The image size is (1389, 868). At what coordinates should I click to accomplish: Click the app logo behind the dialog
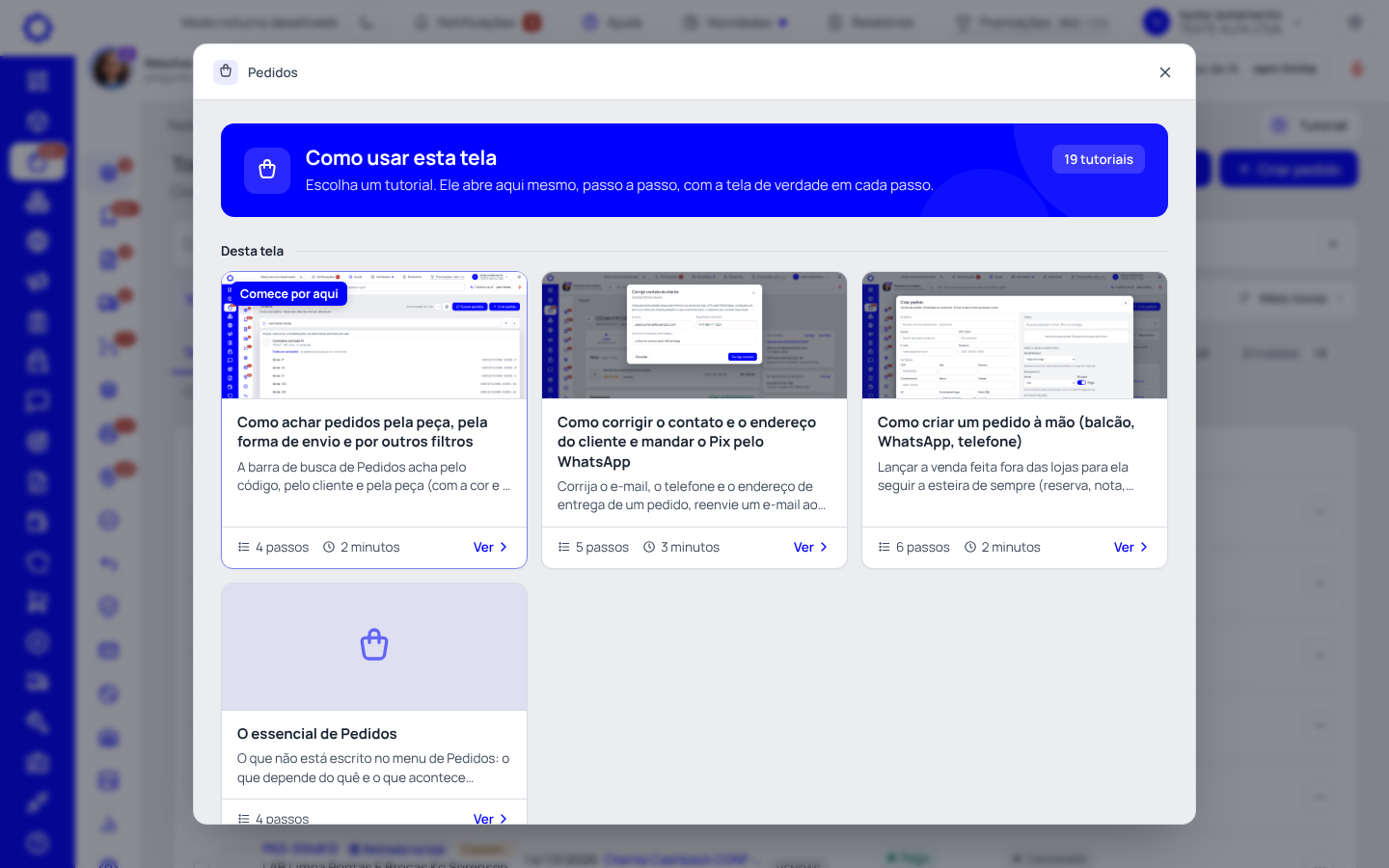(x=38, y=27)
